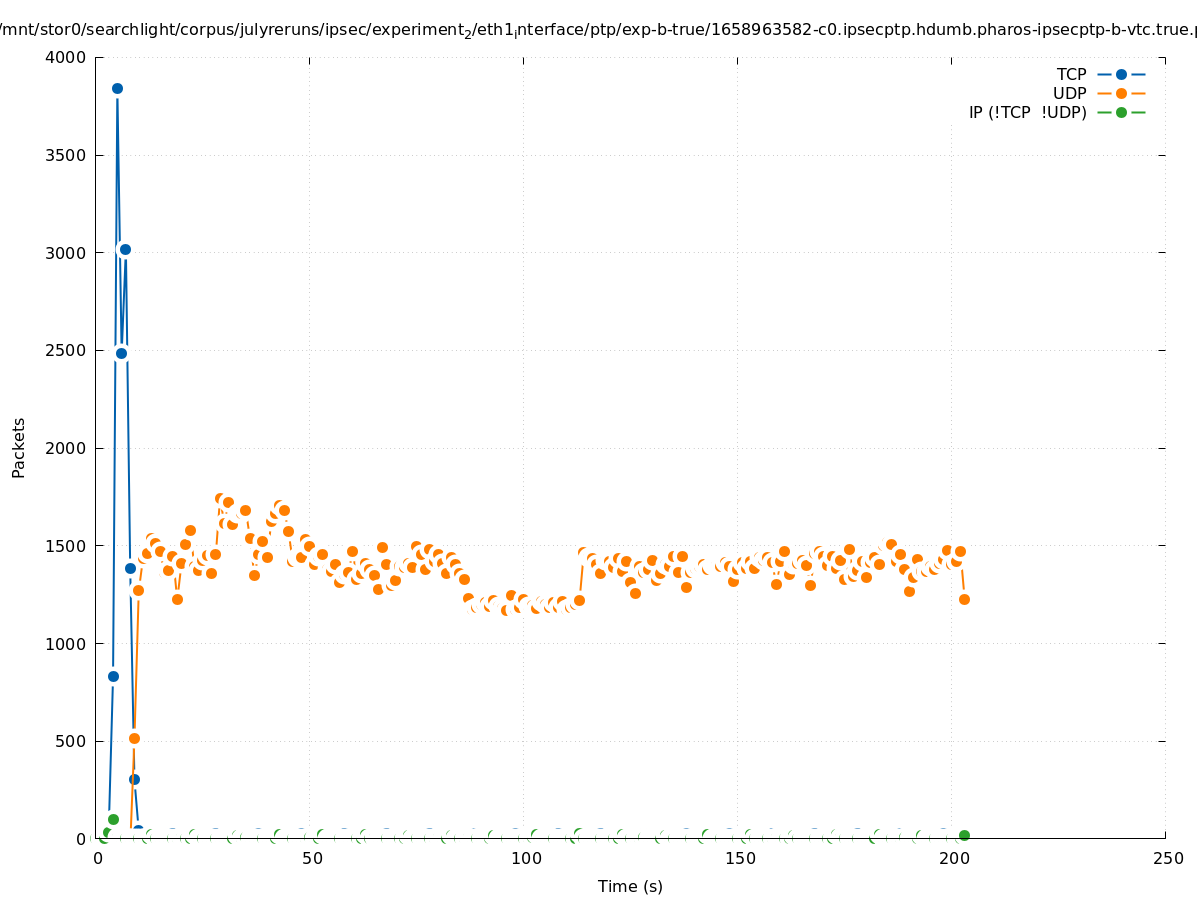Click the 1500 tick on y-axis
This screenshot has height=900, width=1197.
pyautogui.click(x=68, y=546)
